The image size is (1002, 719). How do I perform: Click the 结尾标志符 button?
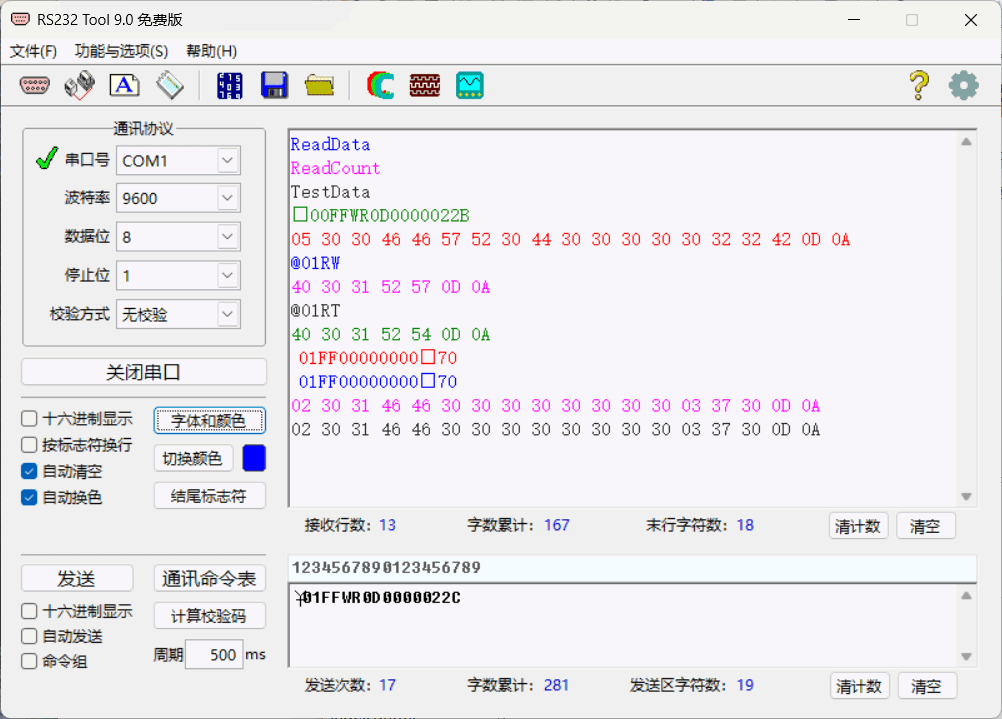pyautogui.click(x=209, y=496)
